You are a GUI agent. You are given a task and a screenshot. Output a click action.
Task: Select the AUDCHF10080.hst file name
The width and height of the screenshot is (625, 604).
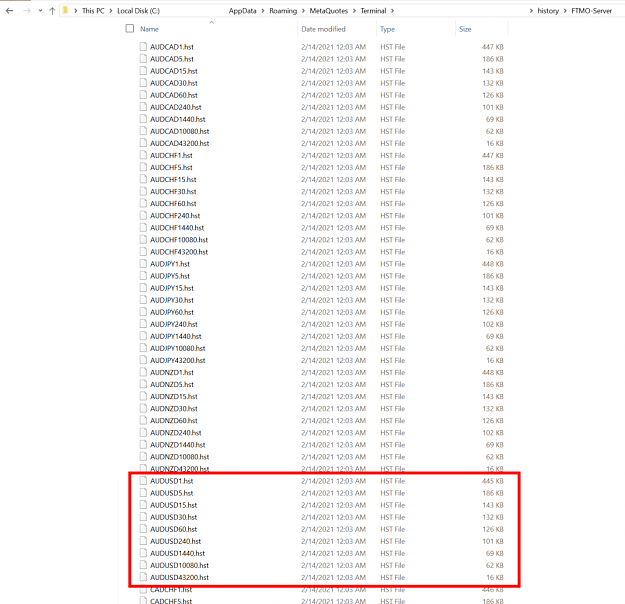[179, 240]
